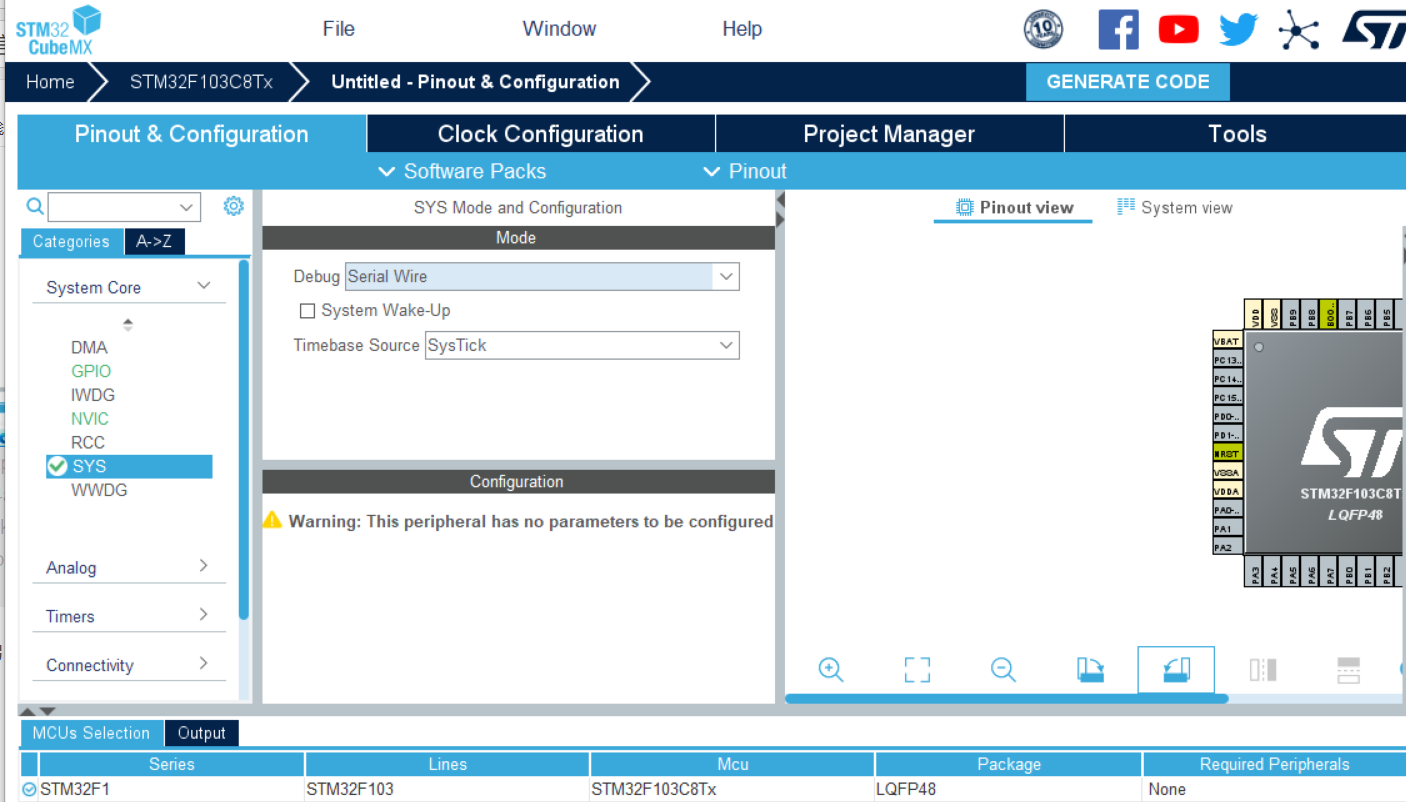The width and height of the screenshot is (1406, 802).
Task: Select IWDG in System Core list
Action: [x=93, y=395]
